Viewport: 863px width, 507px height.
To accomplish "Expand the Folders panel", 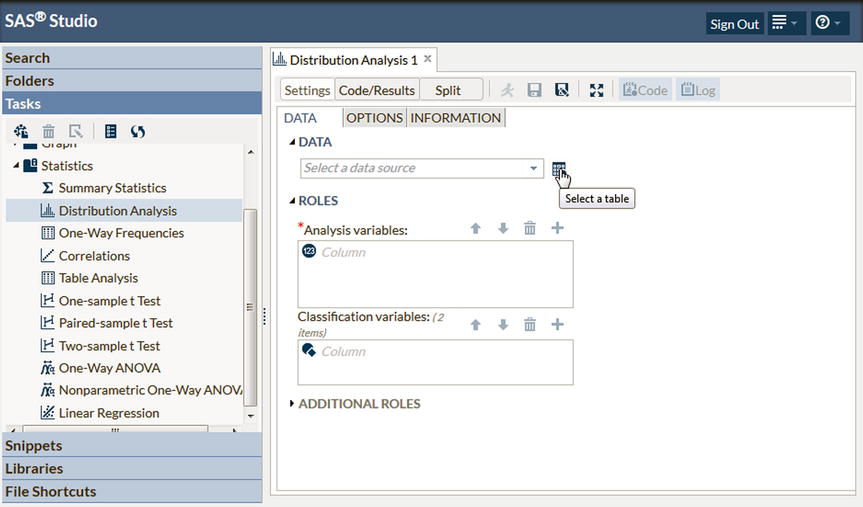I will click(x=132, y=81).
